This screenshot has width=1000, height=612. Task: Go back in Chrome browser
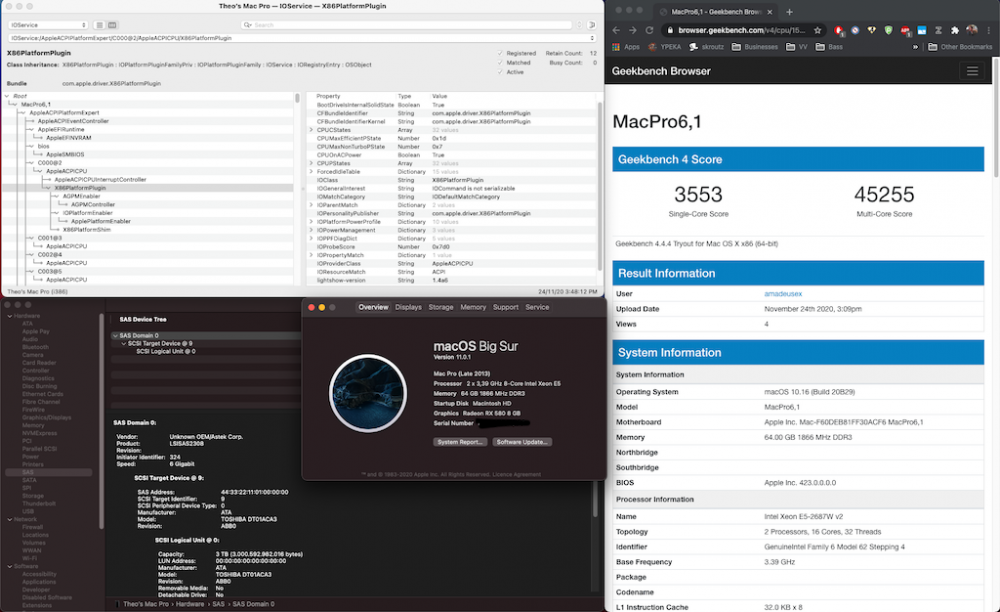(616, 30)
